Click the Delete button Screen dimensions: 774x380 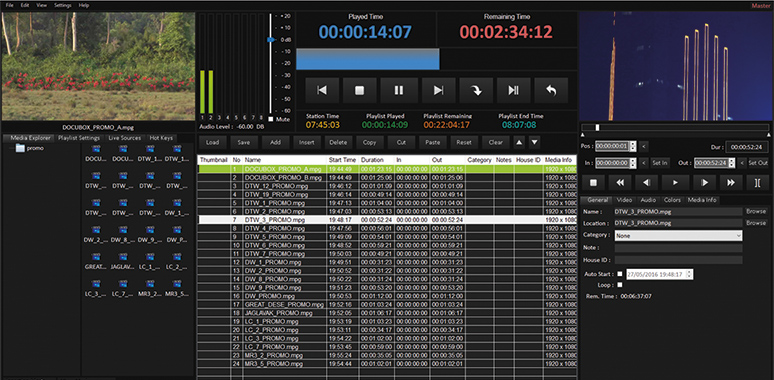338,142
